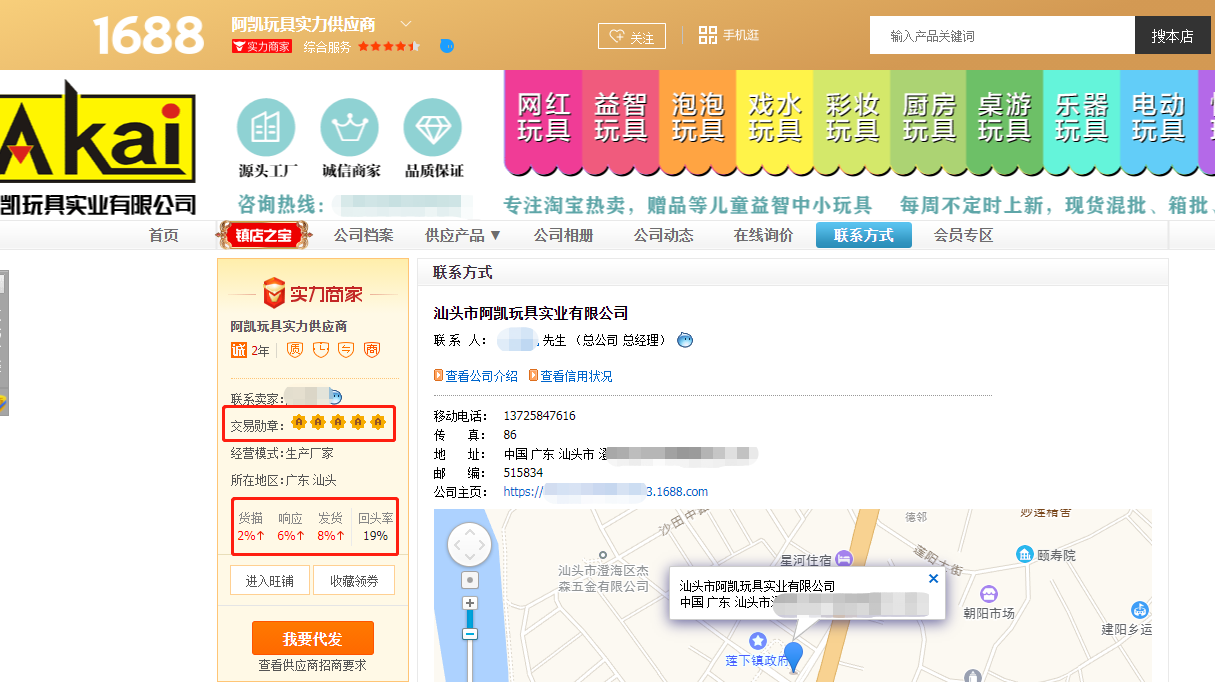
Task: Open 手机逛 QR code icon
Action: pos(708,35)
